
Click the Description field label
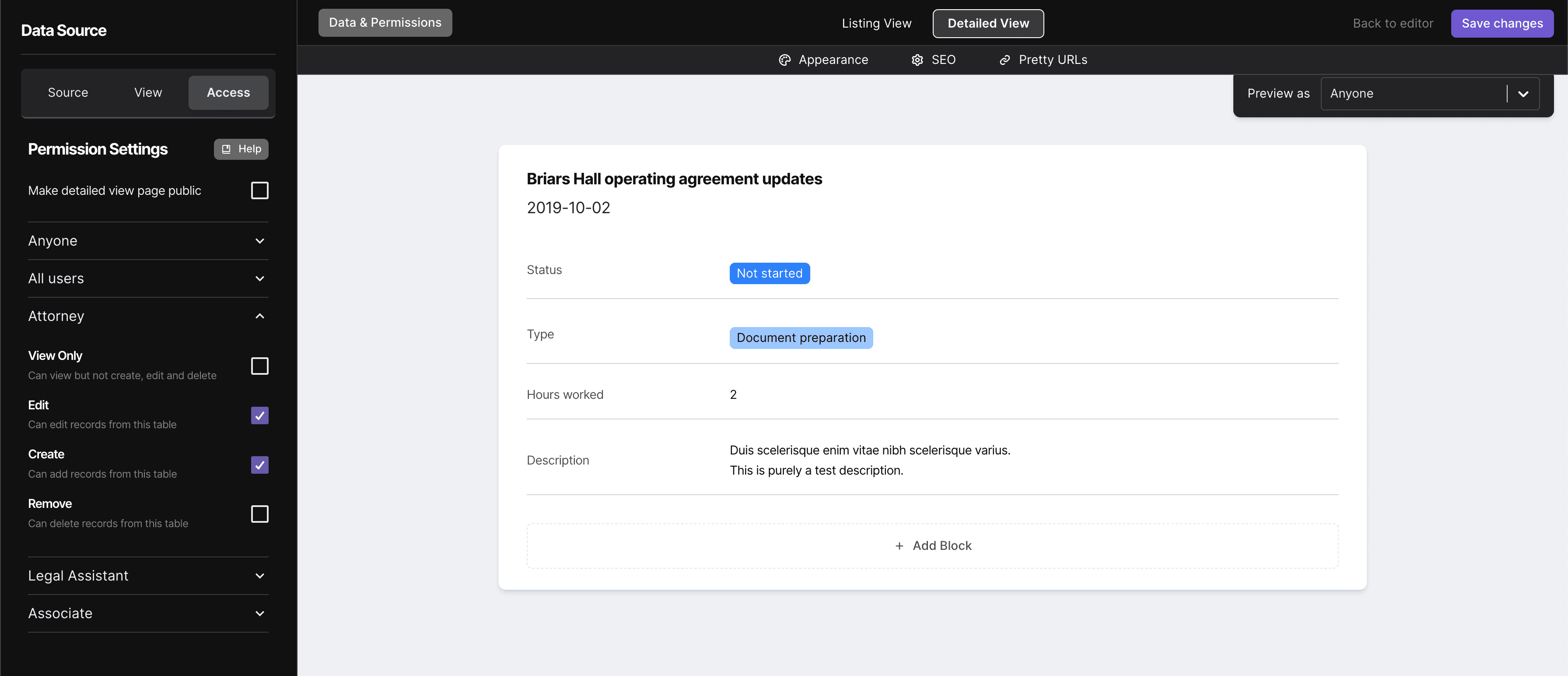557,461
